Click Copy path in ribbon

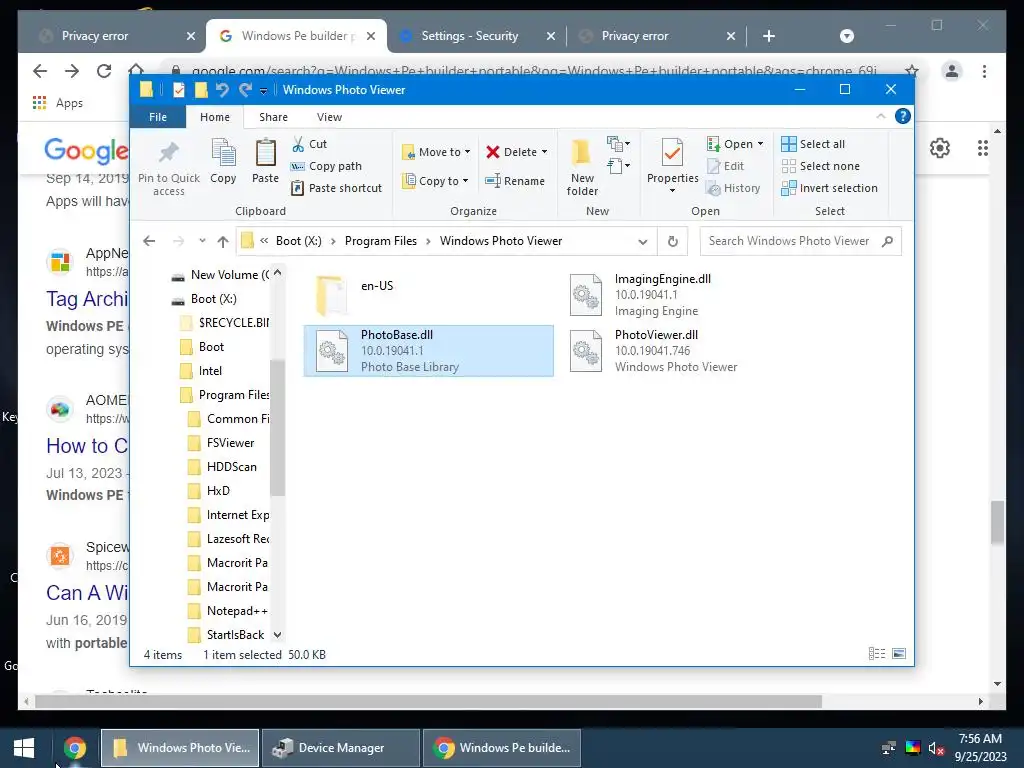tap(327, 166)
